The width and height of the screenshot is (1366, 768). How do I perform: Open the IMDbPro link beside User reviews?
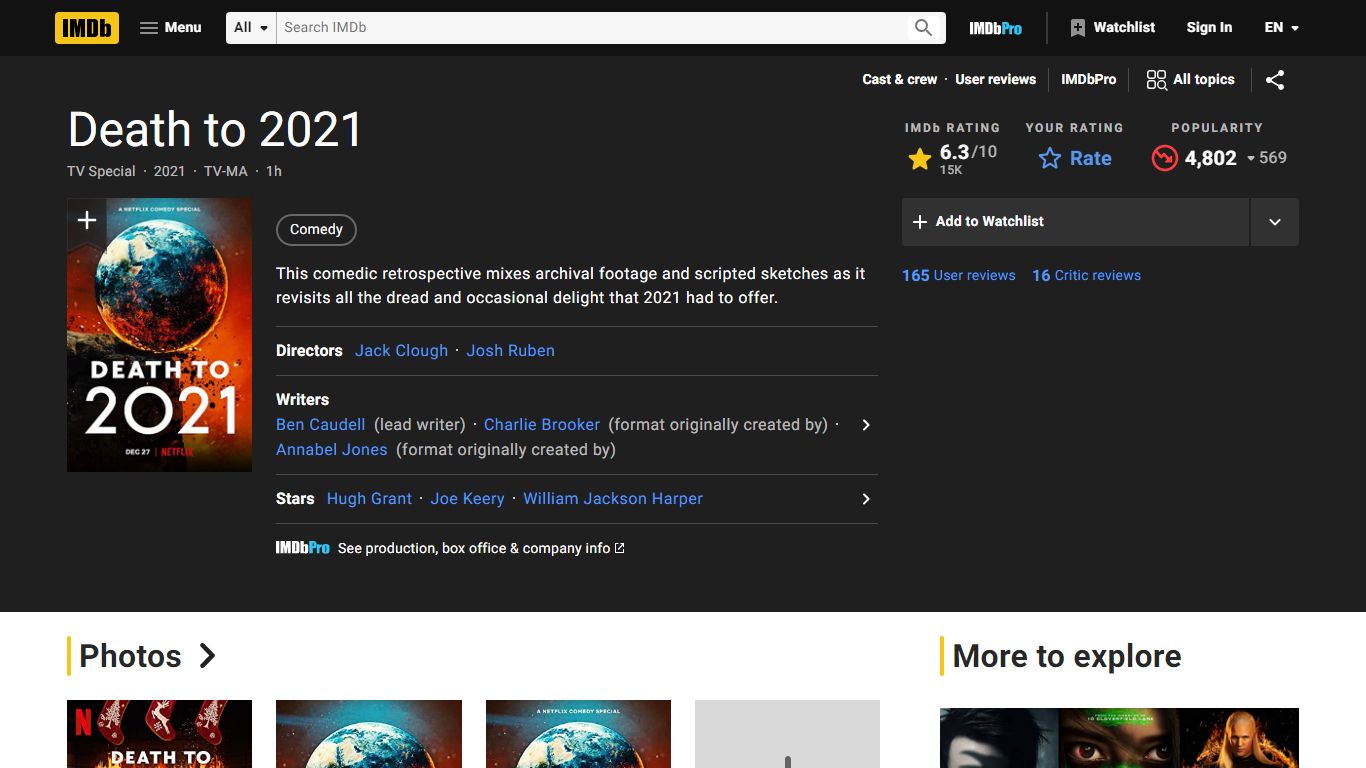(x=1088, y=80)
